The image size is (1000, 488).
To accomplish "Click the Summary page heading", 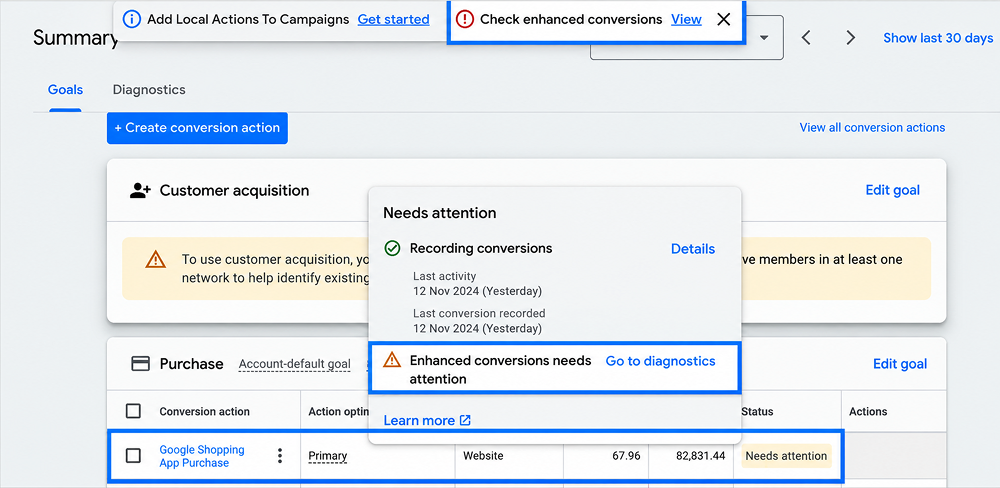I will (x=76, y=38).
